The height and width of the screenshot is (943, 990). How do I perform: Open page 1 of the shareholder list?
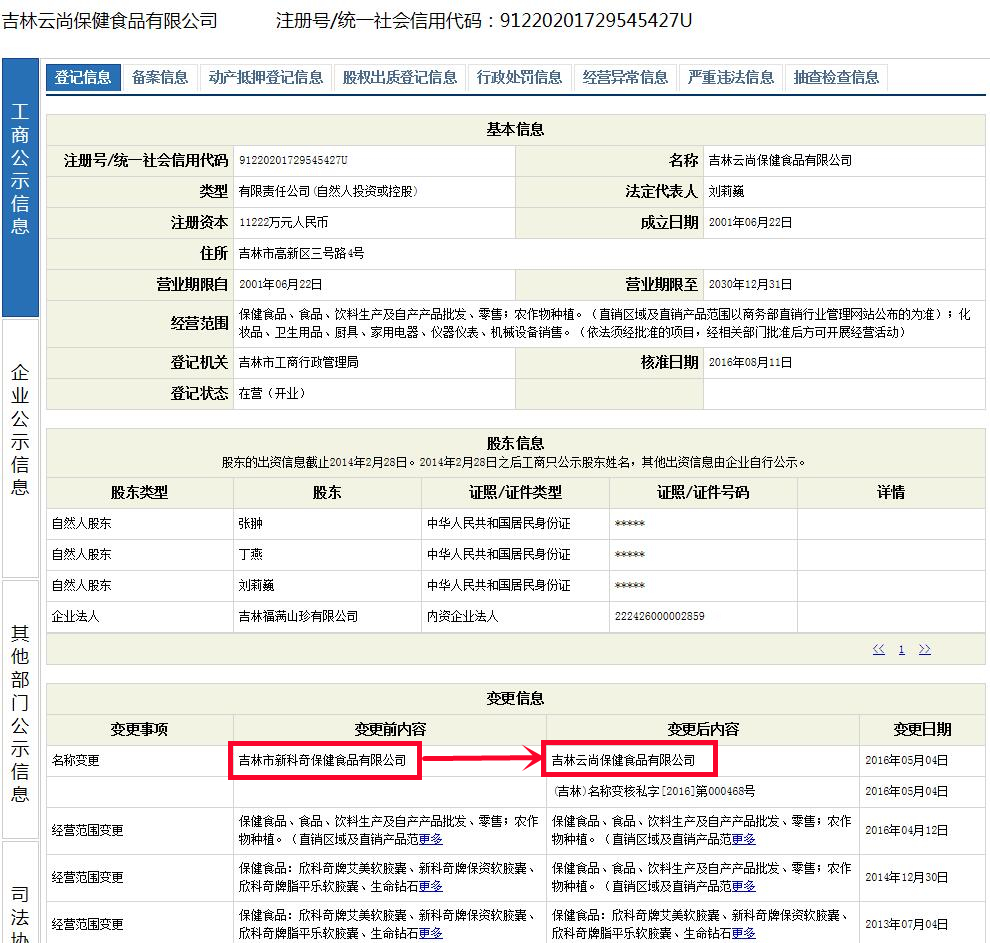902,649
